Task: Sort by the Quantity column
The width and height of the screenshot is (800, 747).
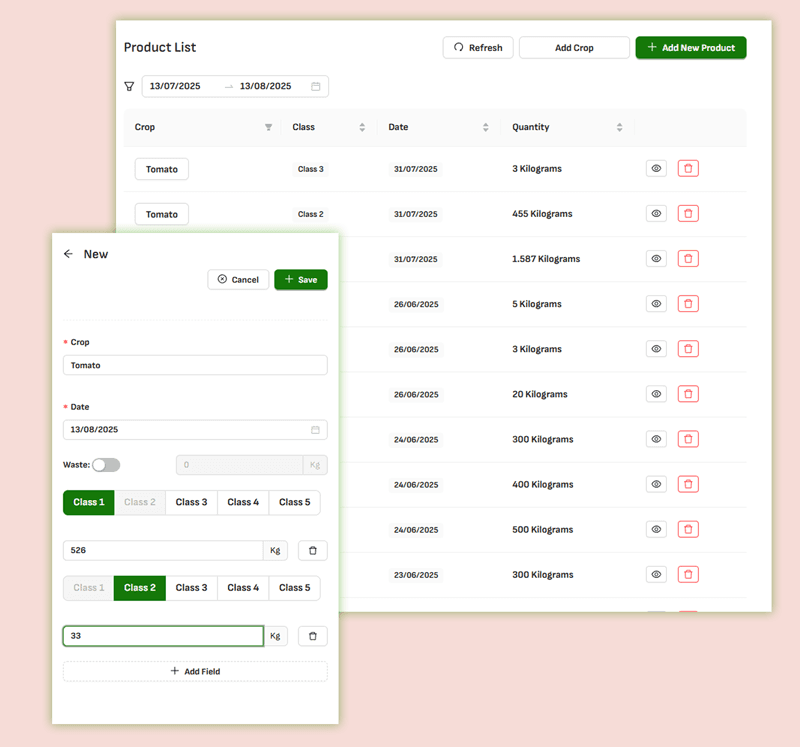Action: (619, 128)
